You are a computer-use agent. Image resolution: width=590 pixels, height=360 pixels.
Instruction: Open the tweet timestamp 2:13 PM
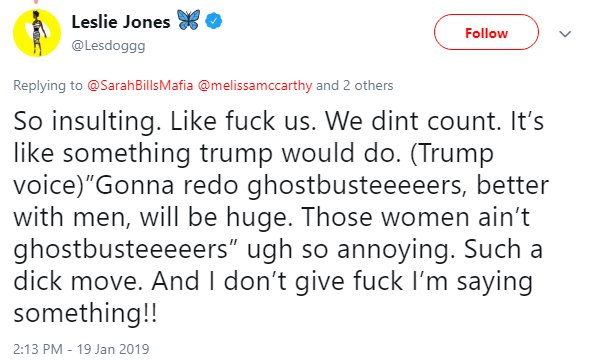38,349
